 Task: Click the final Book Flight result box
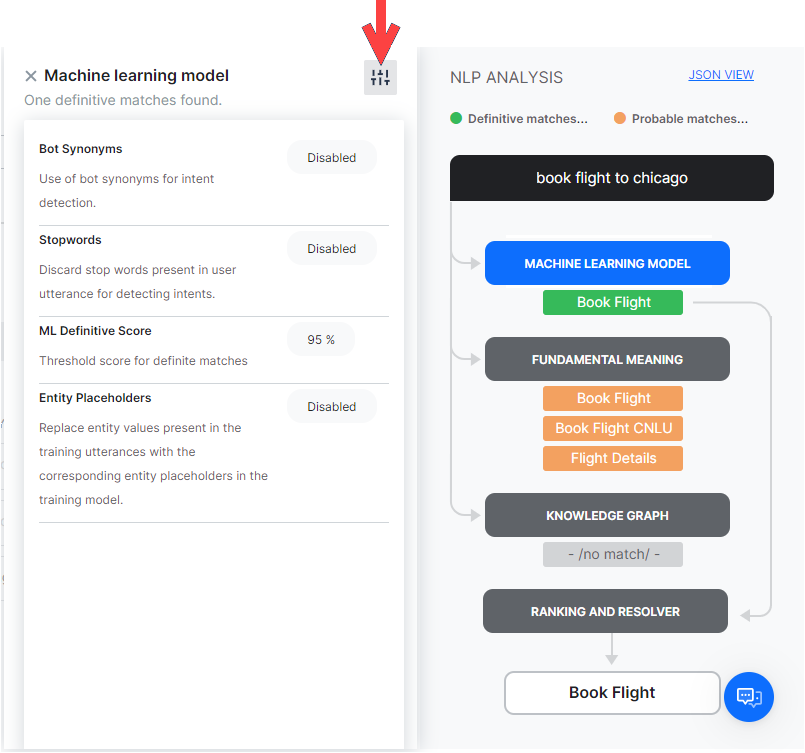pos(612,693)
